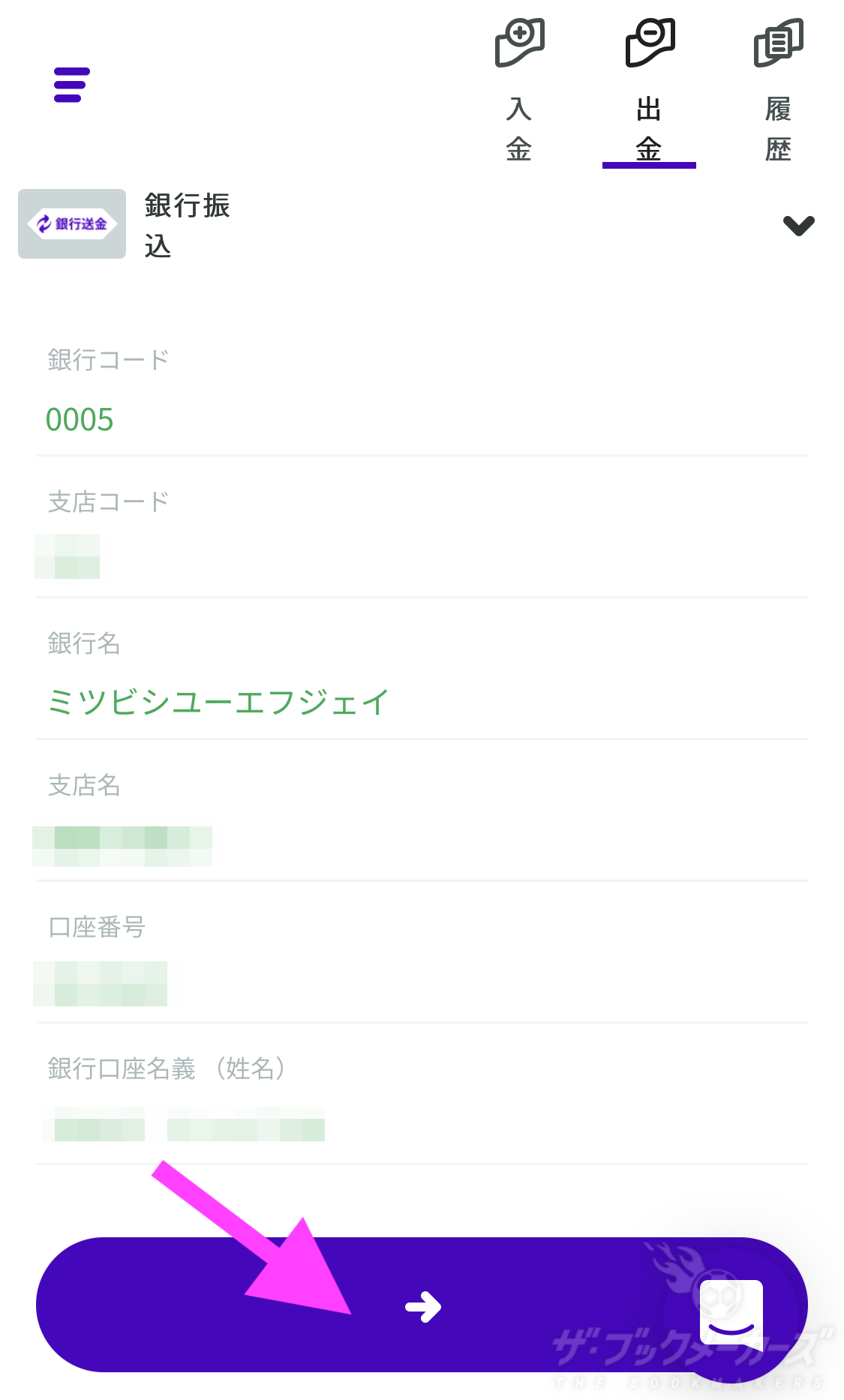Collapse the 銀行振込 payment method section

(799, 224)
